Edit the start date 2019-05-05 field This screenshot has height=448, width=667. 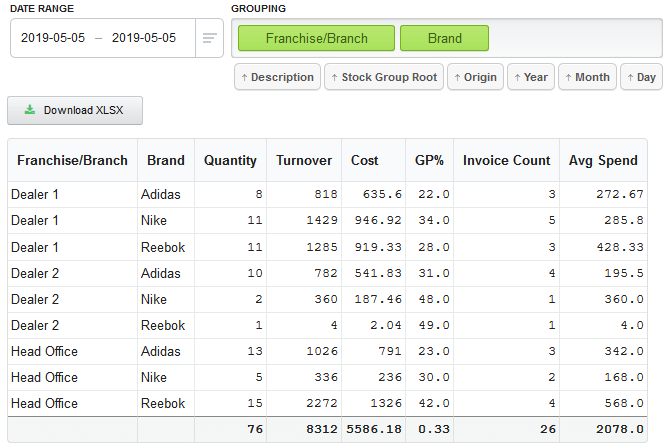coord(53,38)
